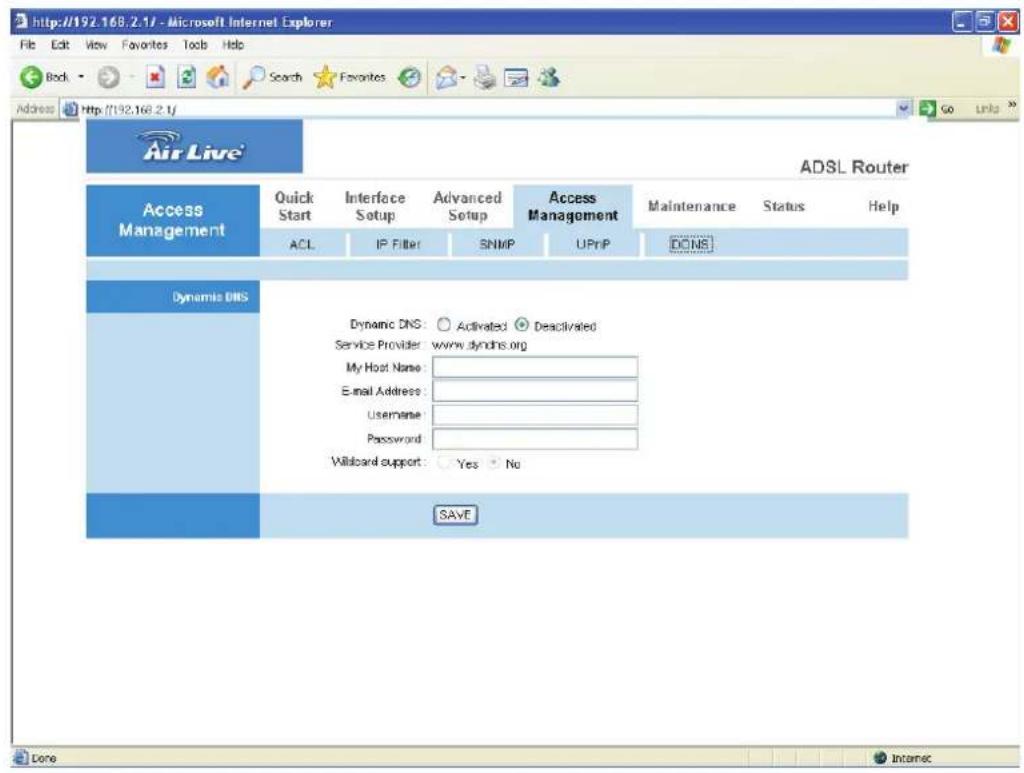Open the ACL sub-tab
Image resolution: width=1024 pixels, height=773 pixels.
302,244
